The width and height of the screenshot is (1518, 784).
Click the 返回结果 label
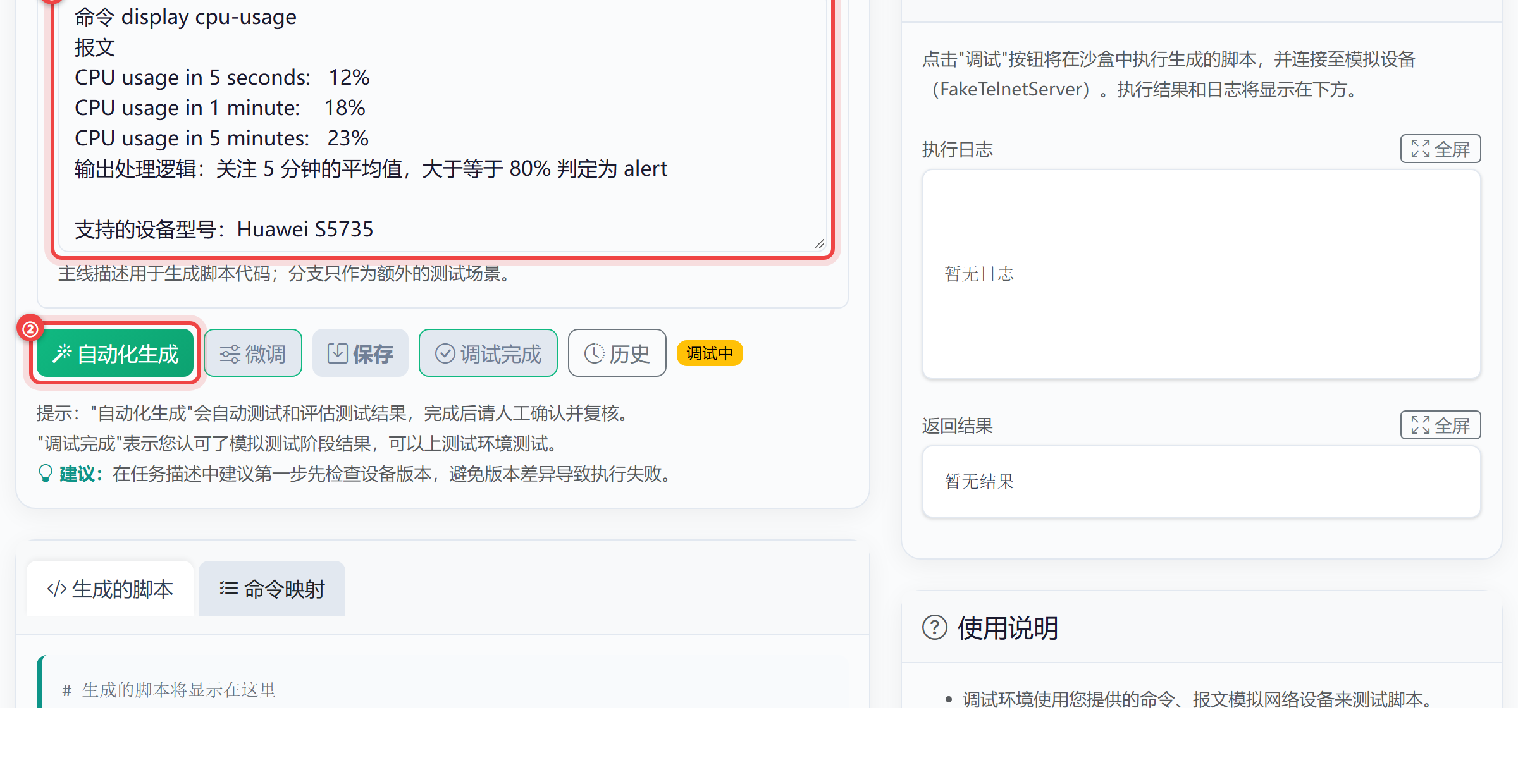click(x=958, y=426)
